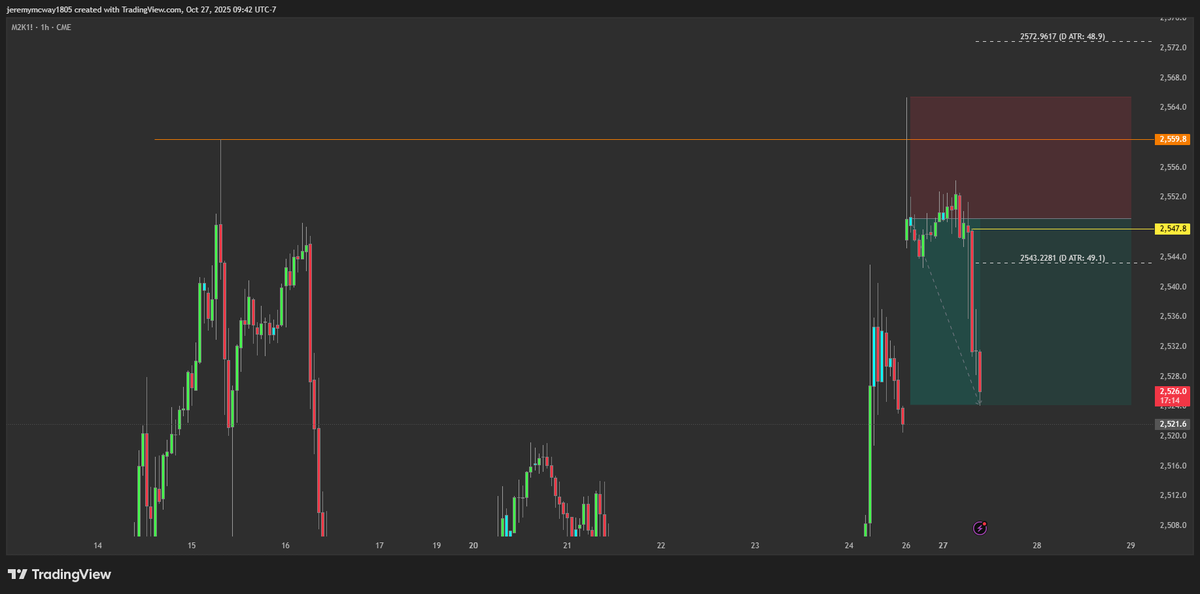The image size is (1200, 594).
Task: Click date label 24 on time axis
Action: point(849,546)
